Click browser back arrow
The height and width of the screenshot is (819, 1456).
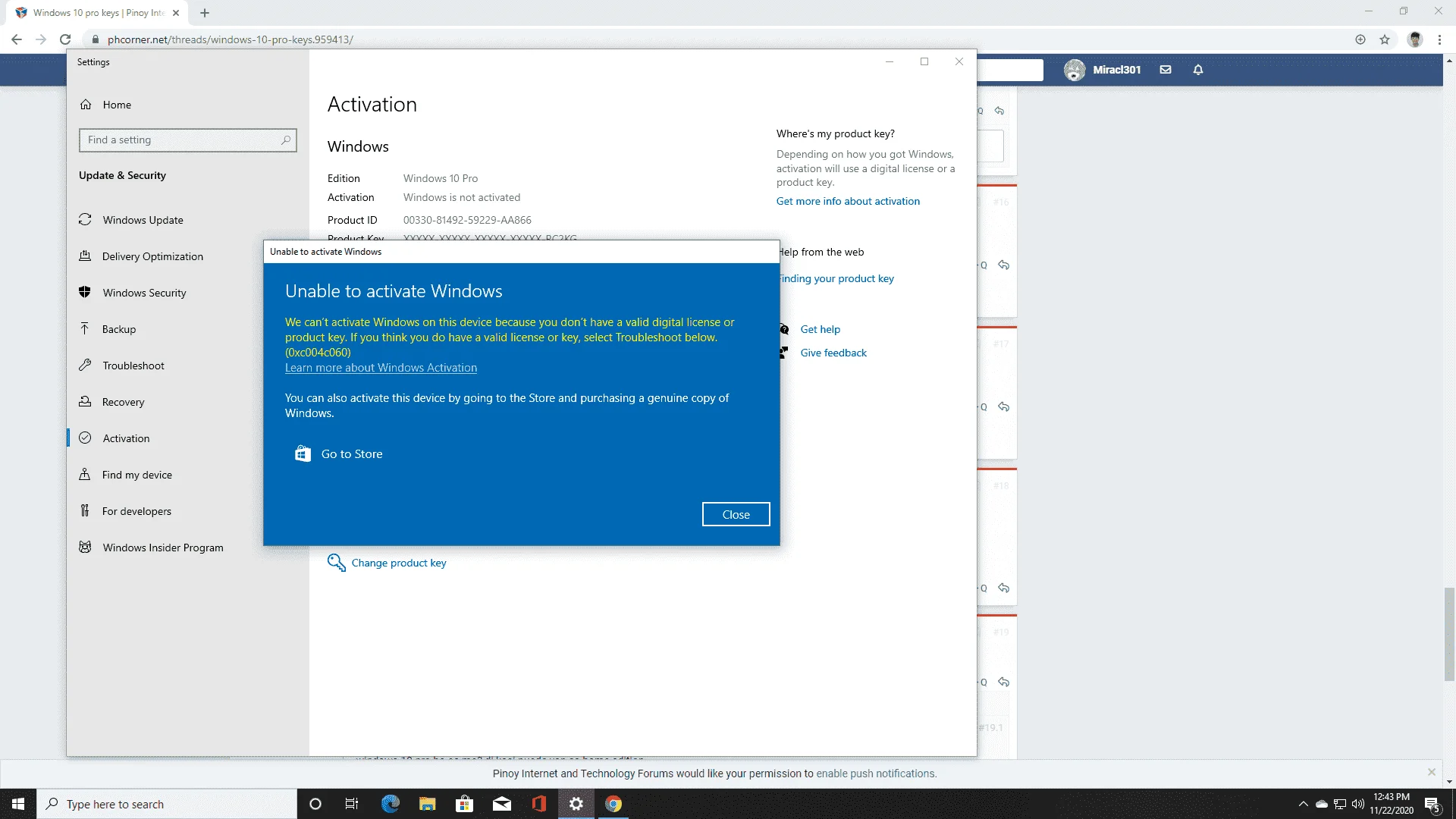(x=17, y=39)
